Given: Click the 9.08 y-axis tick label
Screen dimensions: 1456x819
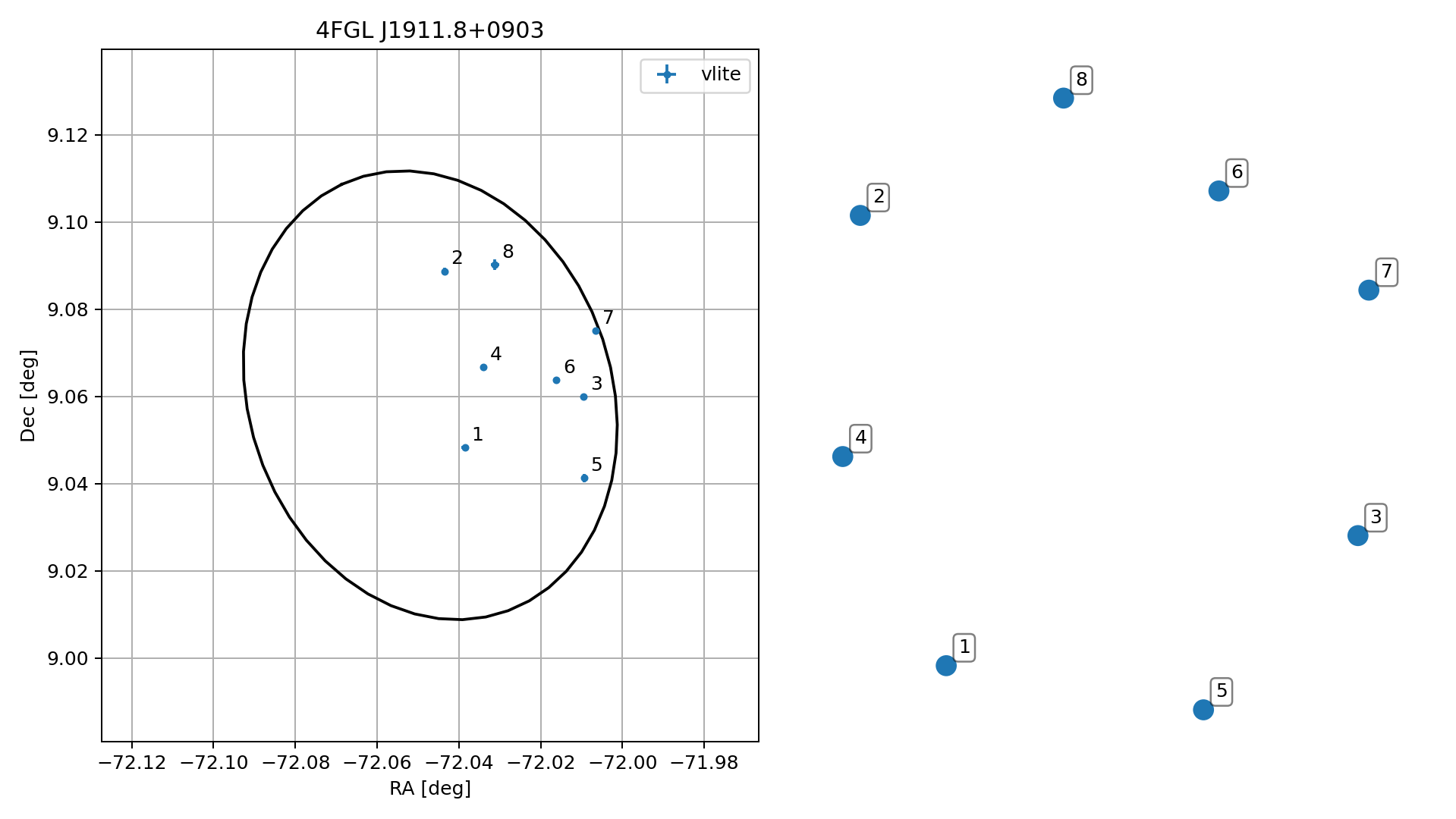Looking at the screenshot, I should [x=68, y=310].
